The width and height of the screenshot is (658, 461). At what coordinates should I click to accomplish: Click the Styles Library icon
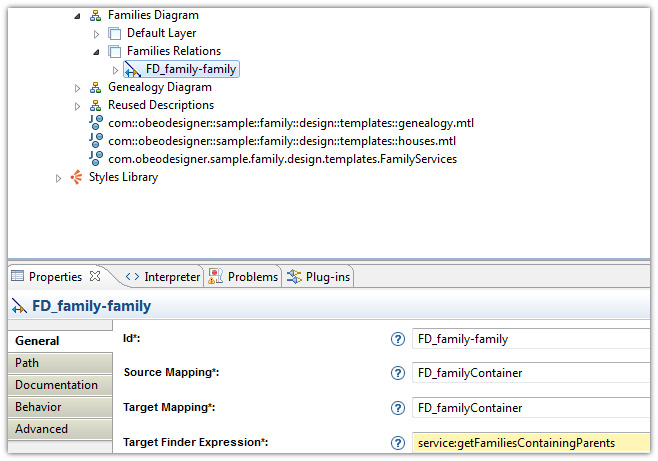[x=76, y=177]
